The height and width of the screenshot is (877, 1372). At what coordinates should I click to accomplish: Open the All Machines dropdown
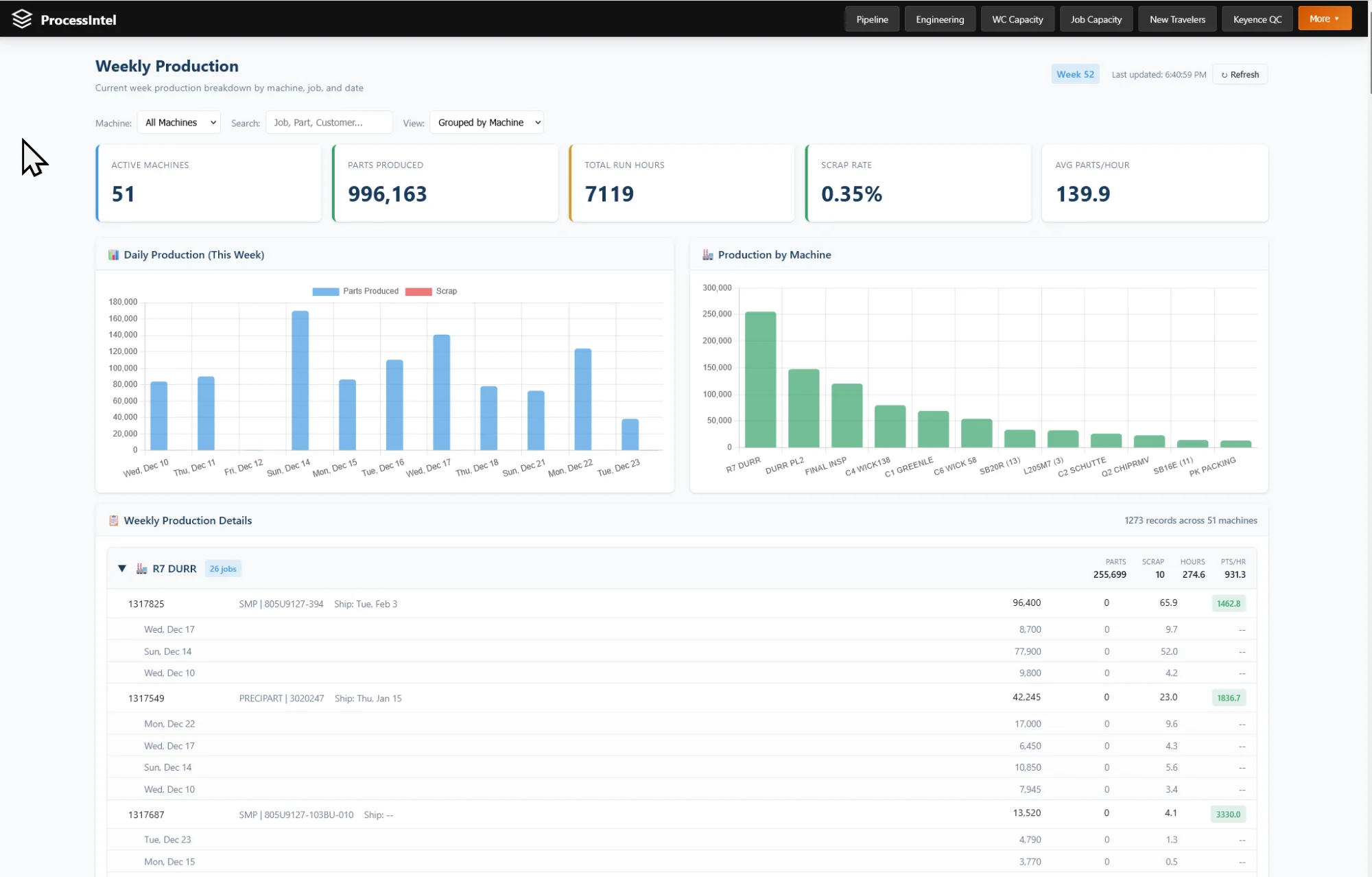coord(179,122)
